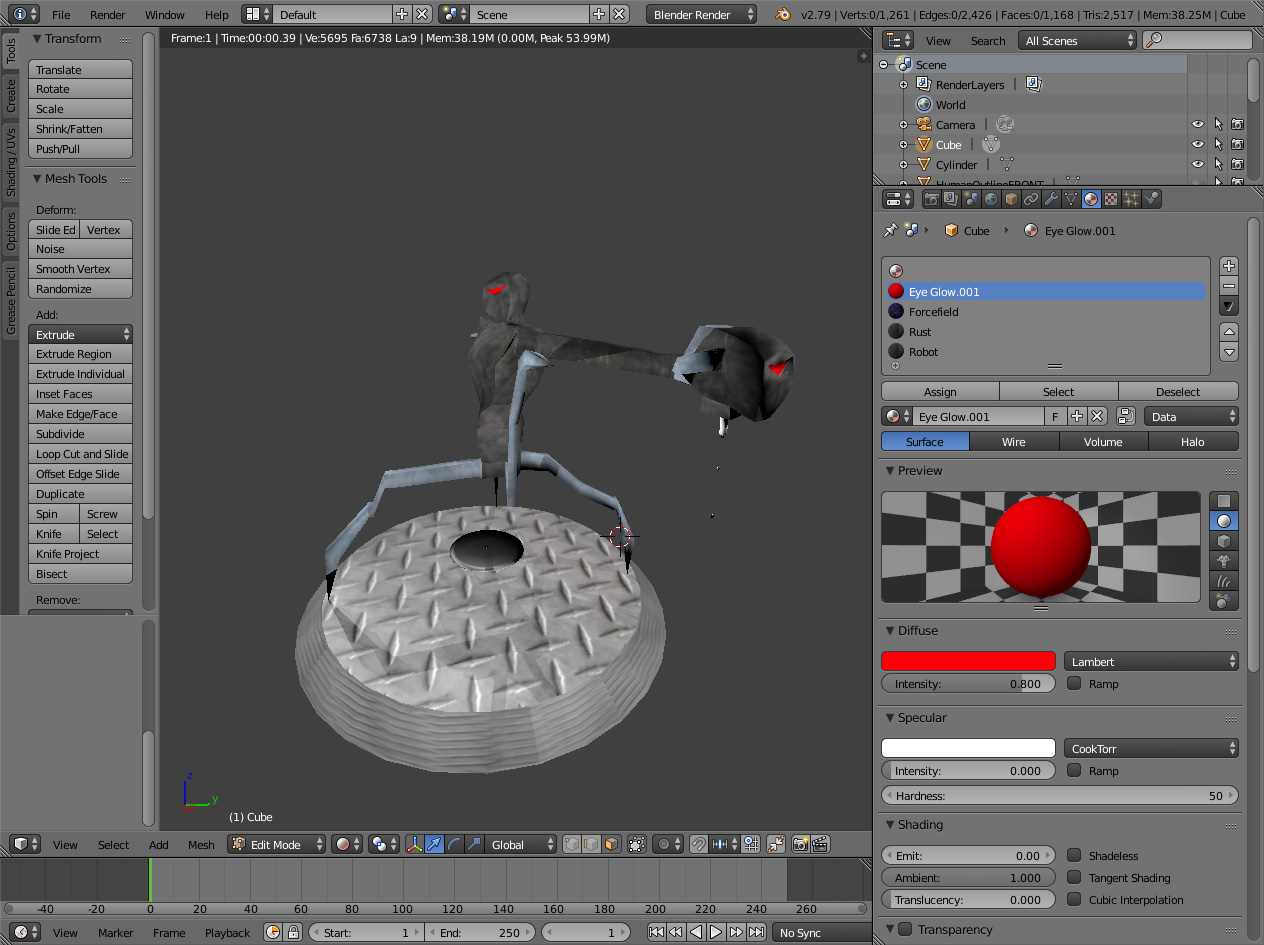
Task: Open the Window menu
Action: [x=165, y=14]
